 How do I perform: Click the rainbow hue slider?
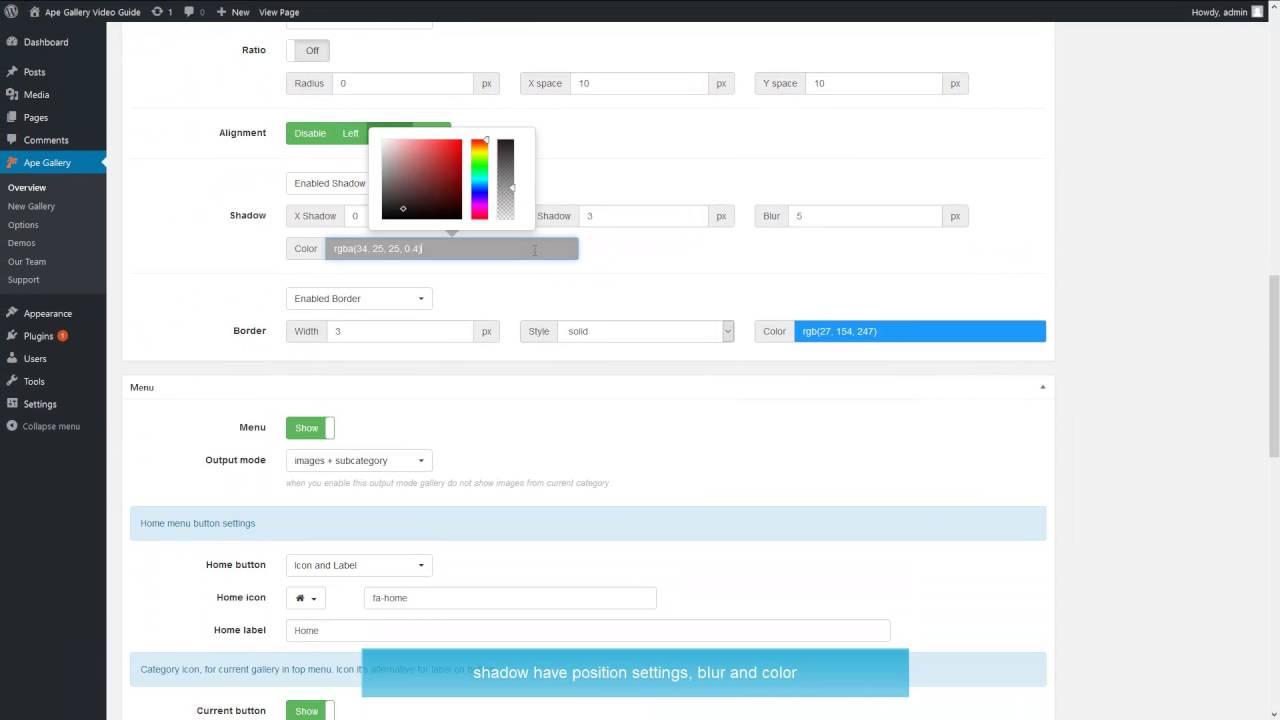click(x=480, y=179)
